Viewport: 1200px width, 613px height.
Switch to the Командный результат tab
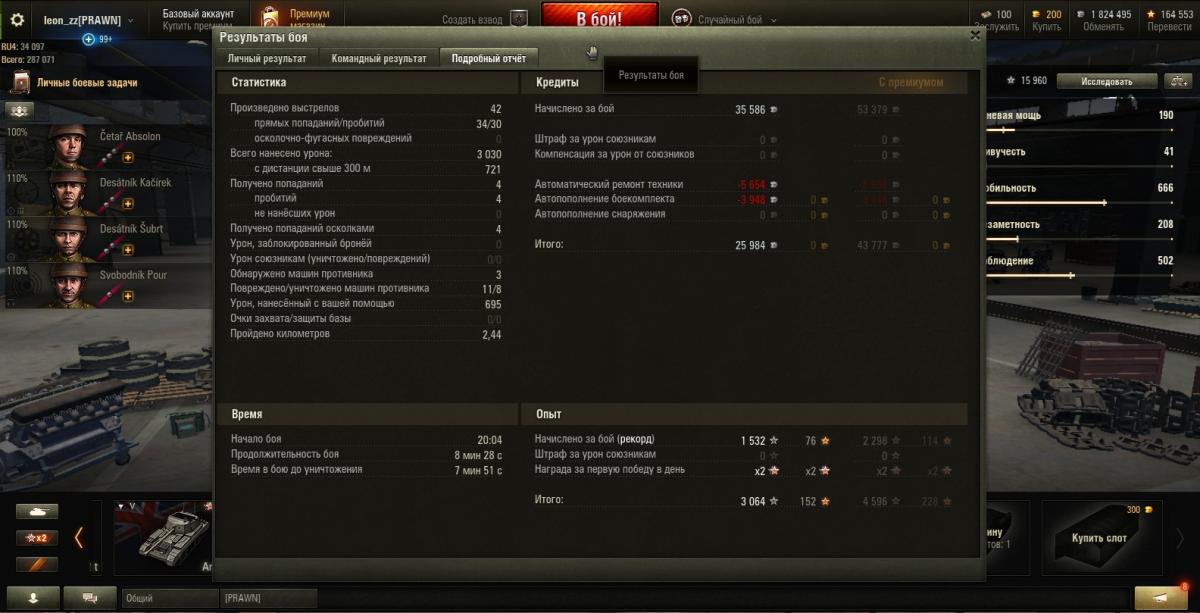click(379, 58)
